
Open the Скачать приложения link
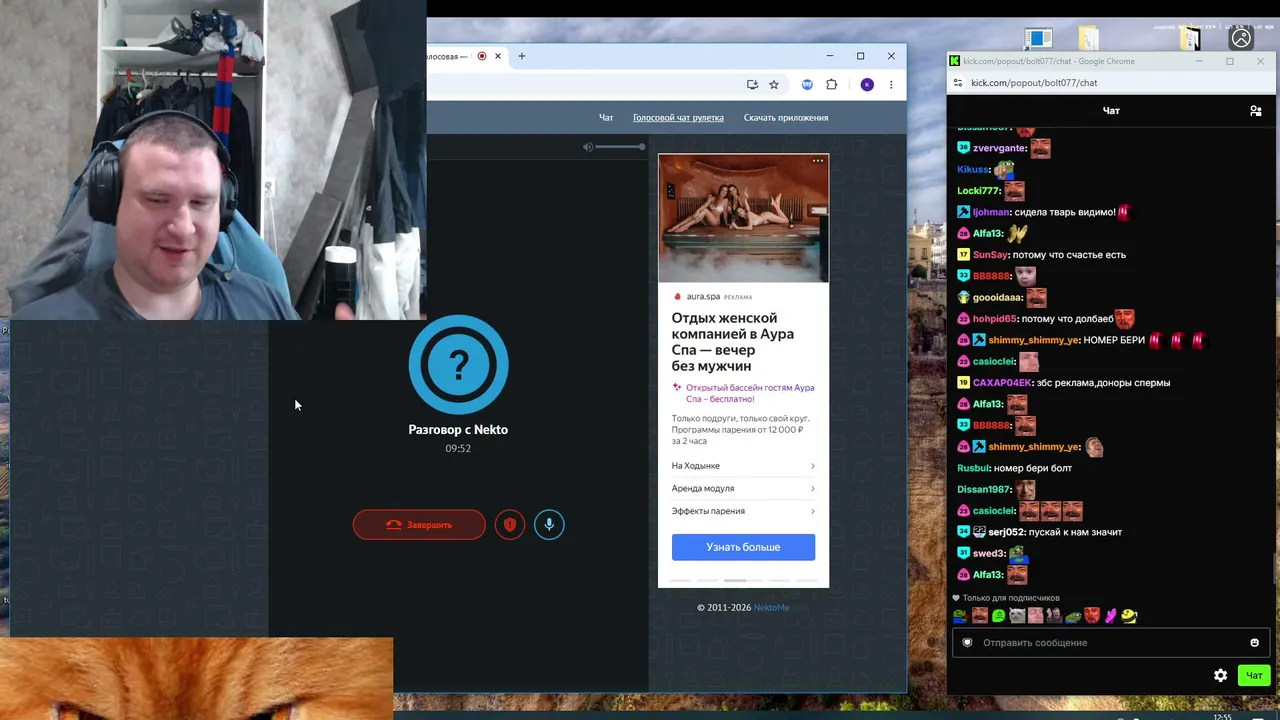click(786, 118)
